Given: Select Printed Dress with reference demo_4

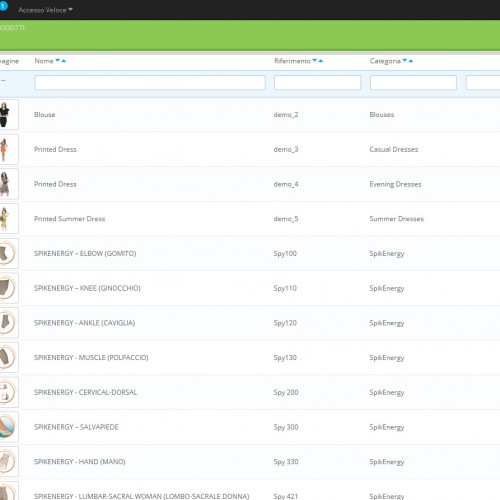Looking at the screenshot, I should (55, 184).
